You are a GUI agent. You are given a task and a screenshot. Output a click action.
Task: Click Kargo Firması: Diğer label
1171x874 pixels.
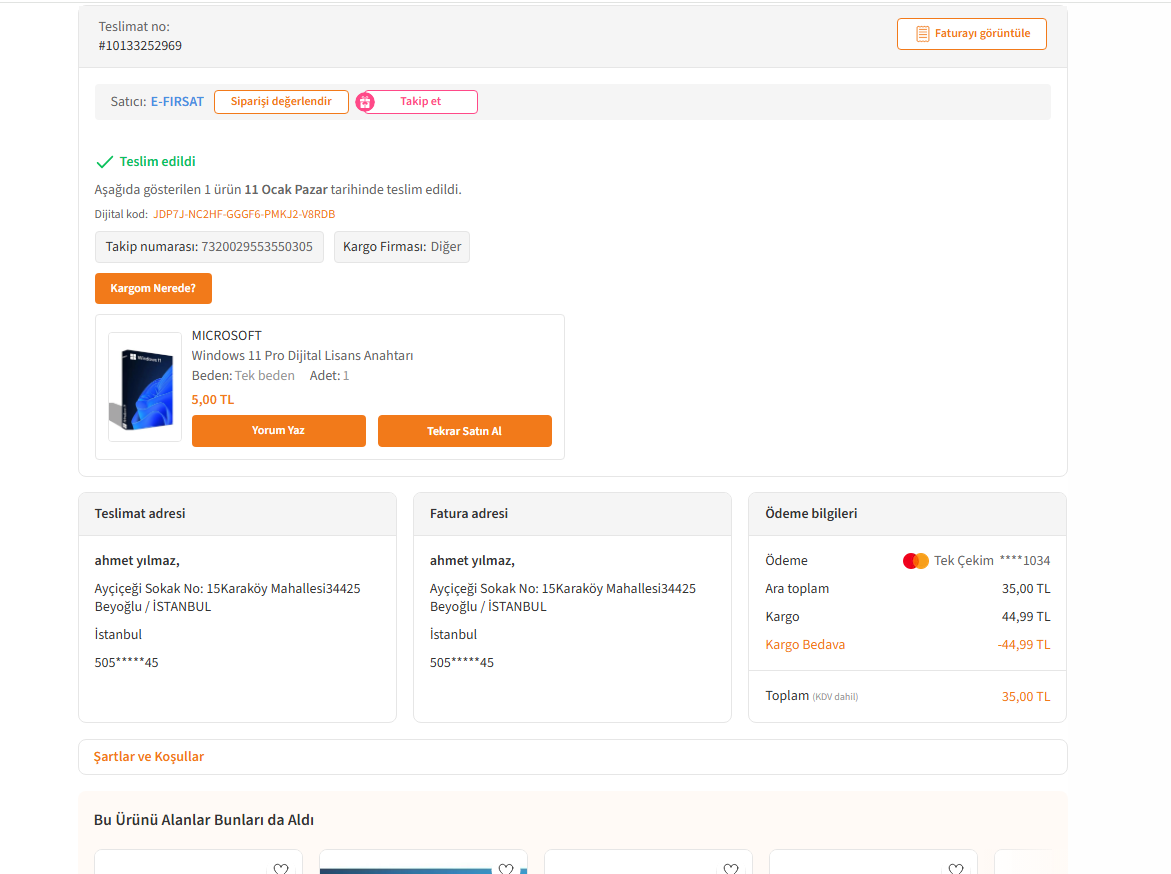click(x=402, y=247)
